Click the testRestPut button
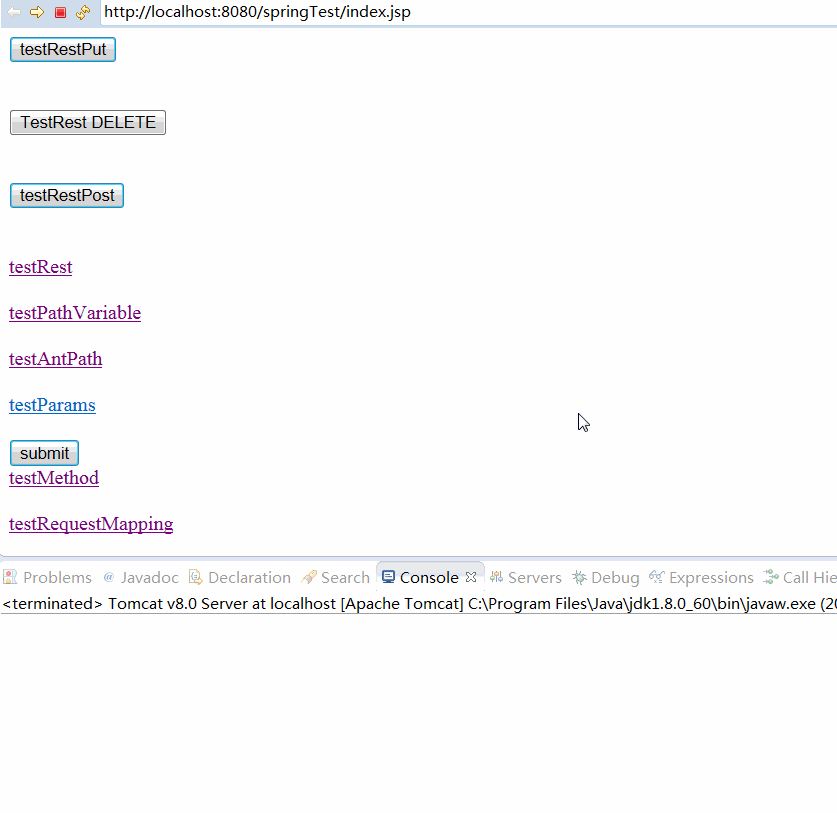This screenshot has width=837, height=813. tap(63, 50)
